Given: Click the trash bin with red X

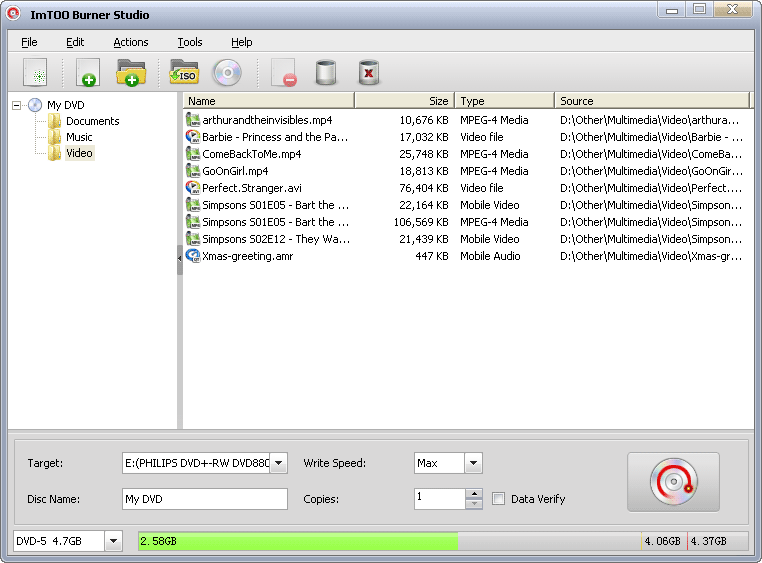Looking at the screenshot, I should [x=369, y=73].
